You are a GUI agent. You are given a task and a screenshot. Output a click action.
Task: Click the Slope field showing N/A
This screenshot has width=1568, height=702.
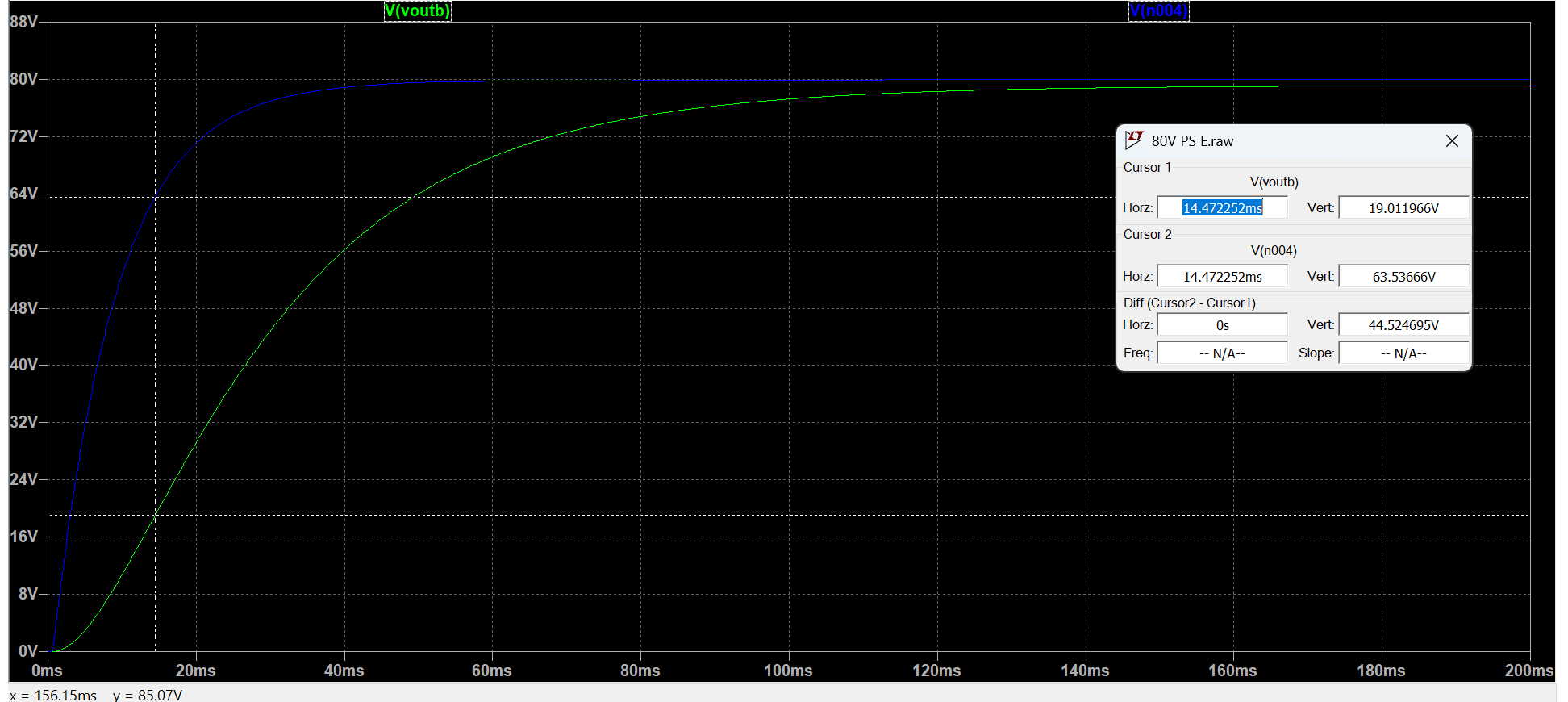pyautogui.click(x=1403, y=353)
